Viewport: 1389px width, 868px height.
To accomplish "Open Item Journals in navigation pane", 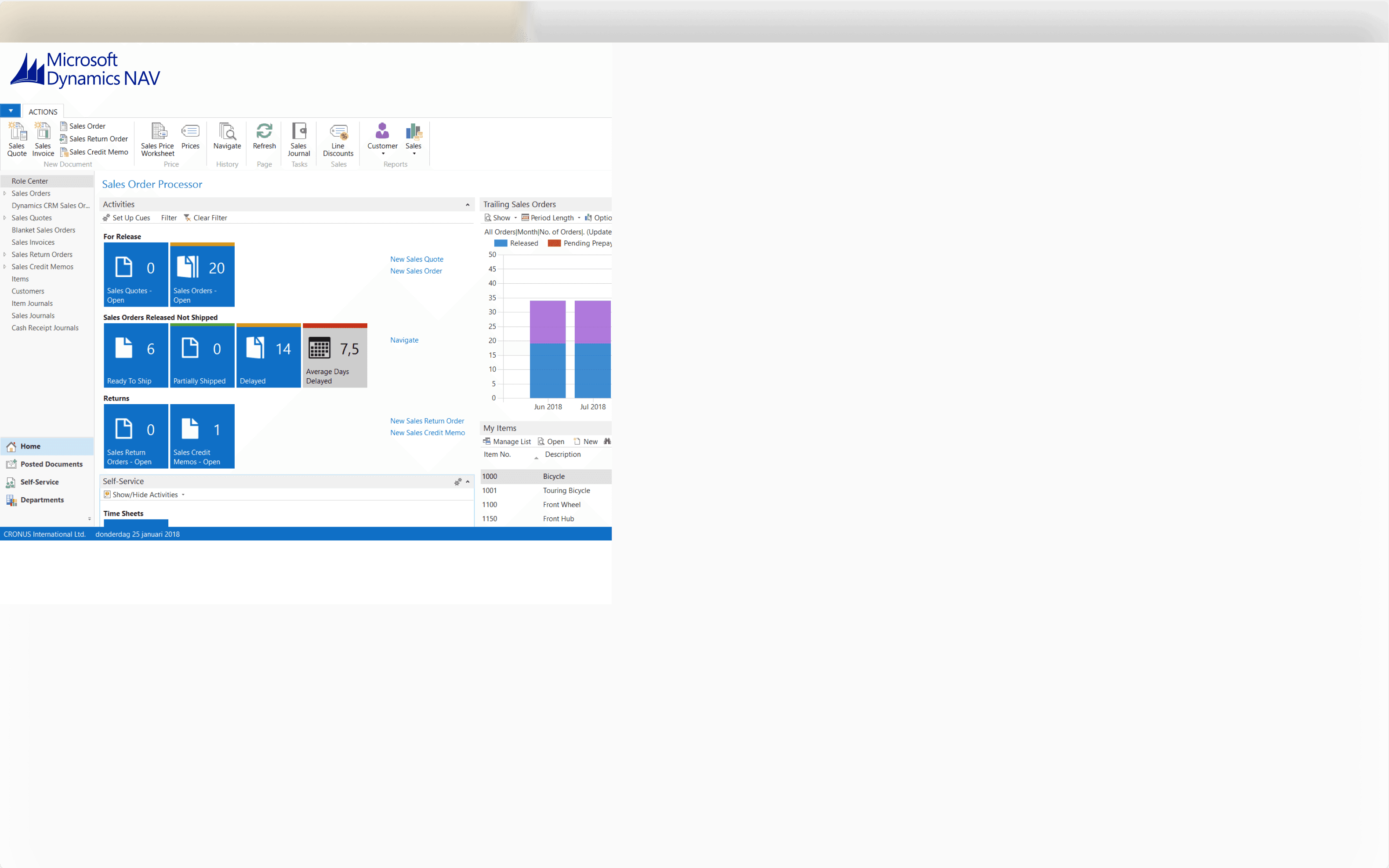I will click(32, 304).
